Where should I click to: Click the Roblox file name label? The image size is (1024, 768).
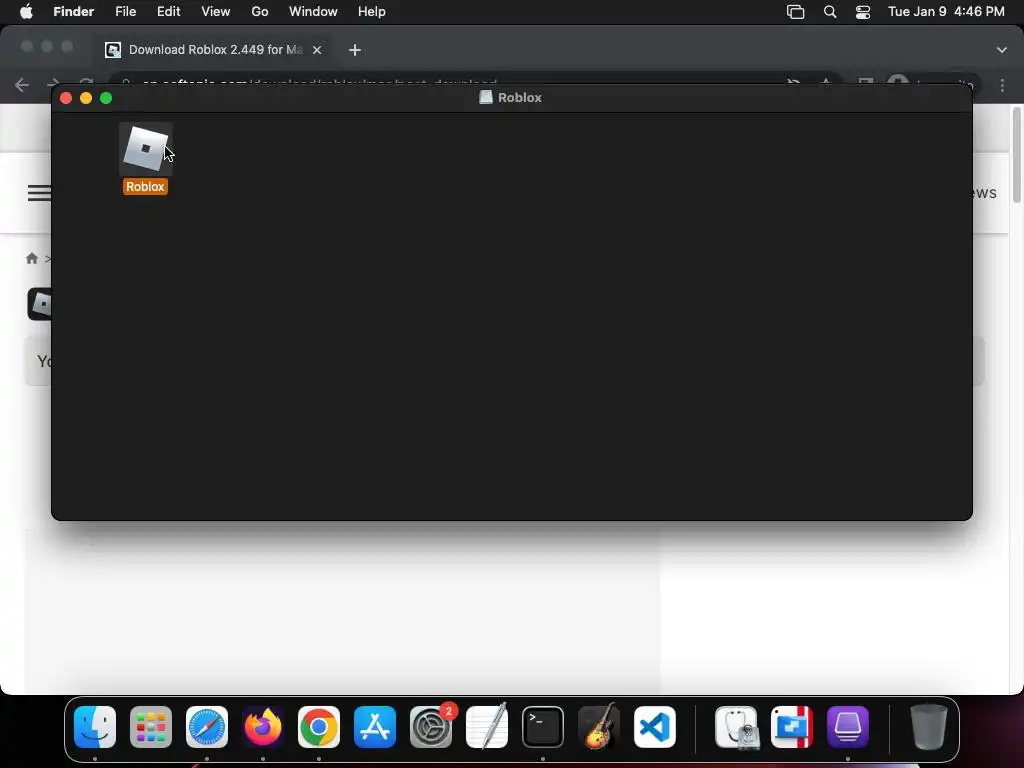click(145, 187)
